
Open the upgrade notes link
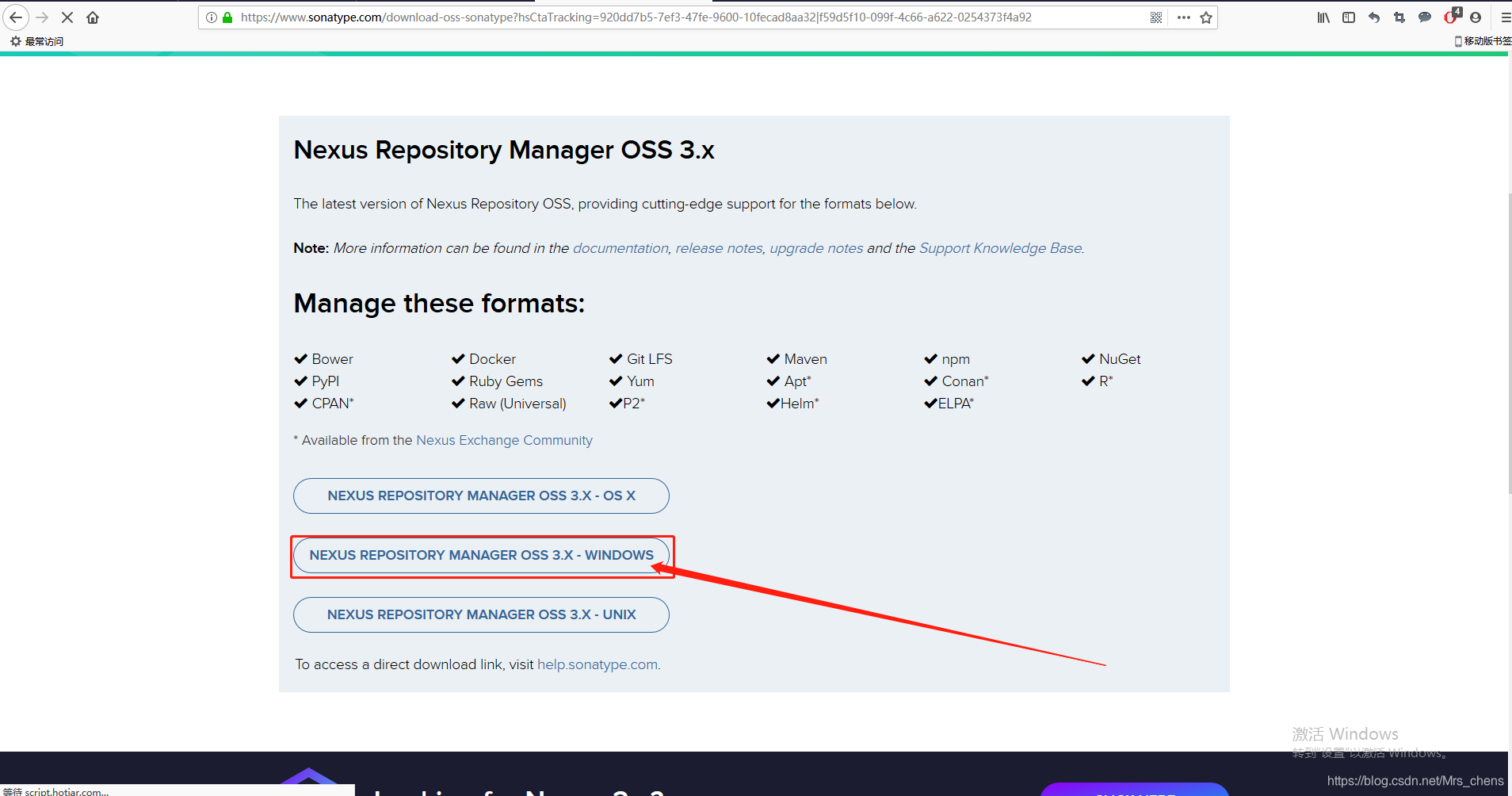click(816, 248)
